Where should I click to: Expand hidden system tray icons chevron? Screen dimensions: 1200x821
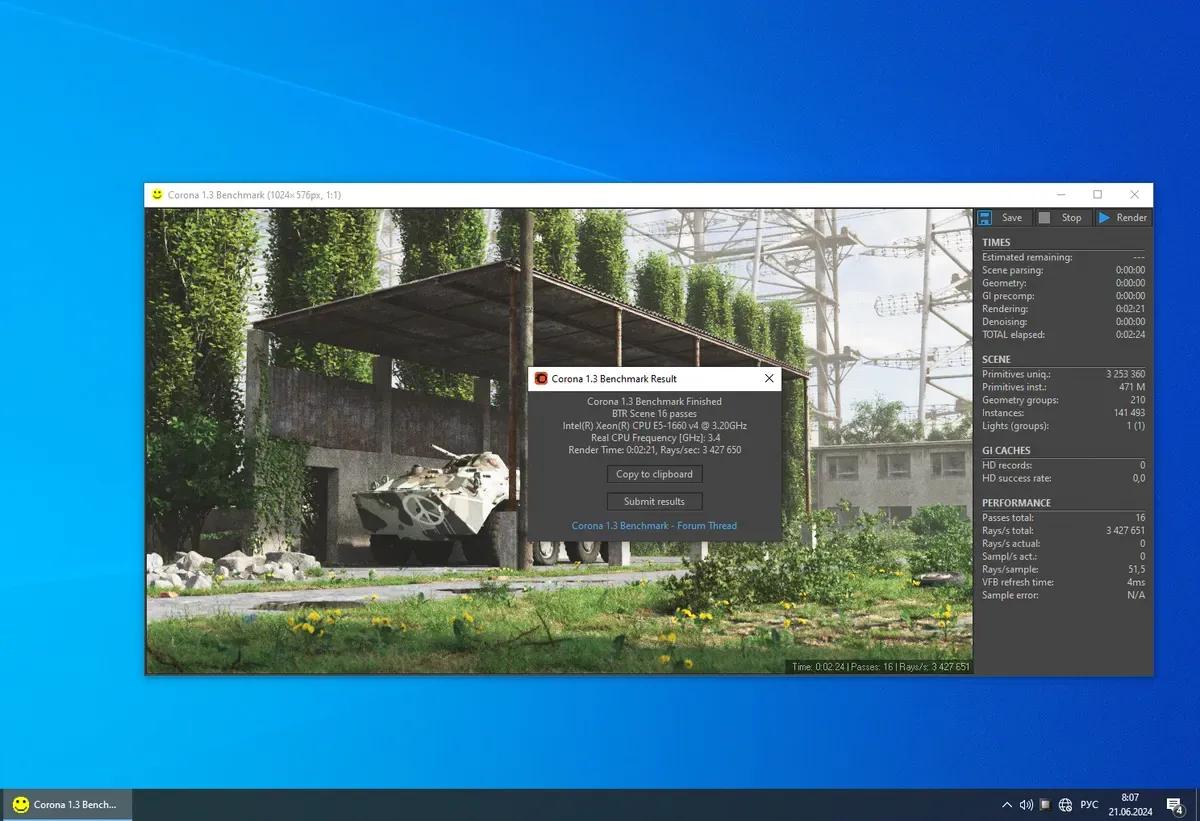(x=1006, y=805)
